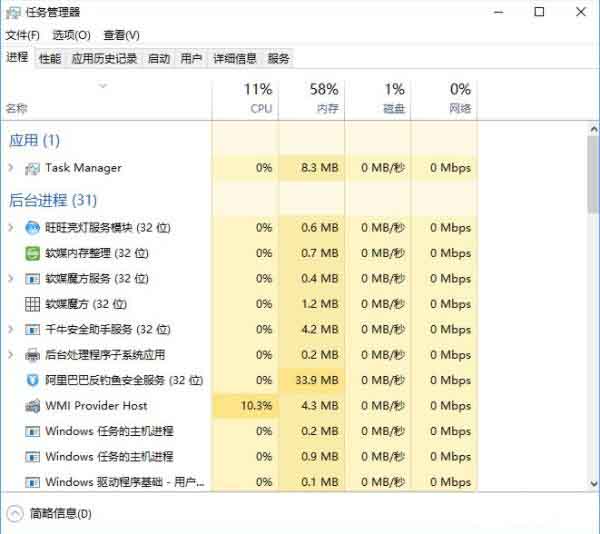The height and width of the screenshot is (534, 600).
Task: Click the second Windows 任务的主机进程 icon
Action: tap(32, 457)
